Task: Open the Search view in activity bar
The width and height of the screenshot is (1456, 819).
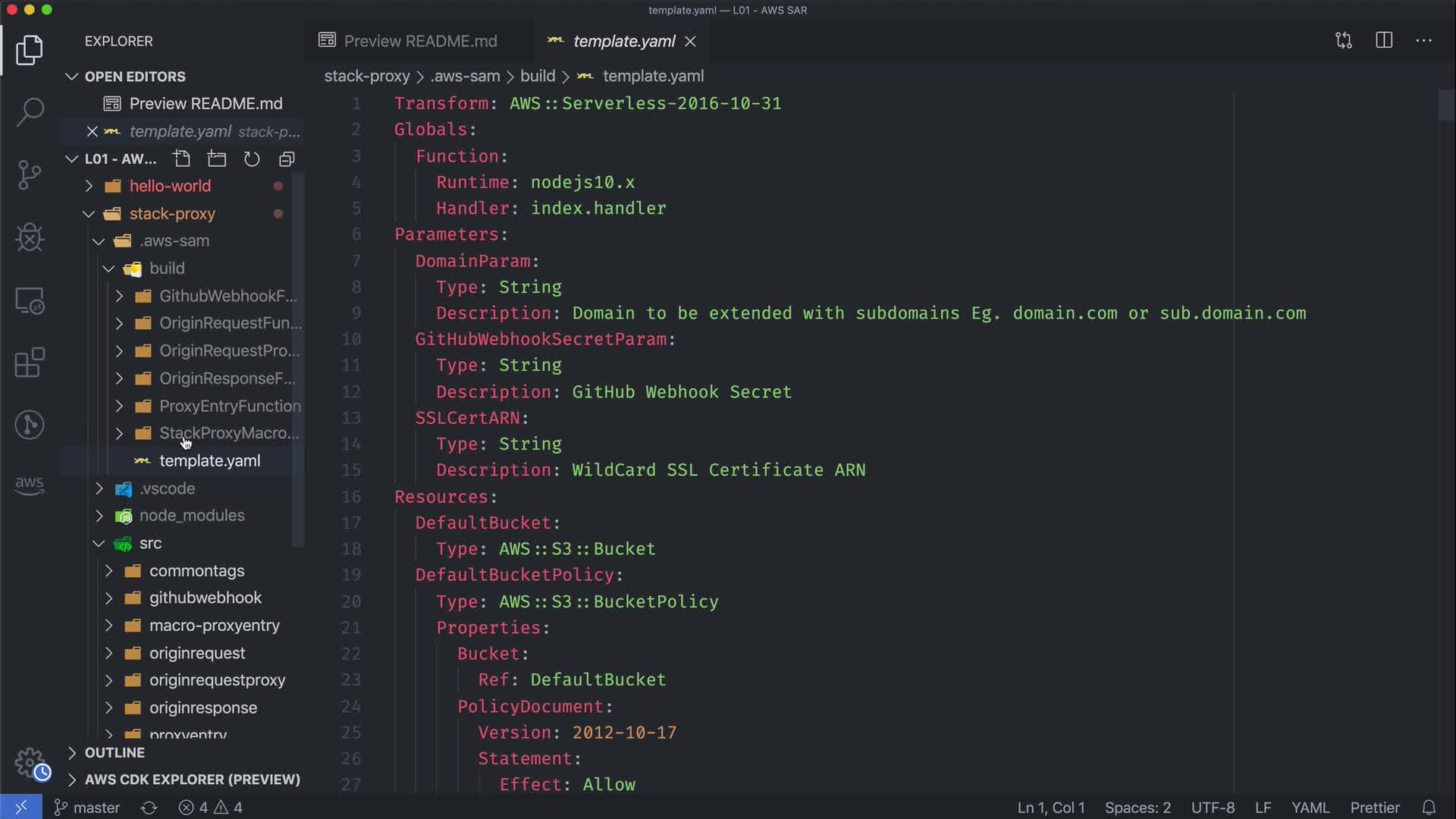Action: (x=30, y=112)
